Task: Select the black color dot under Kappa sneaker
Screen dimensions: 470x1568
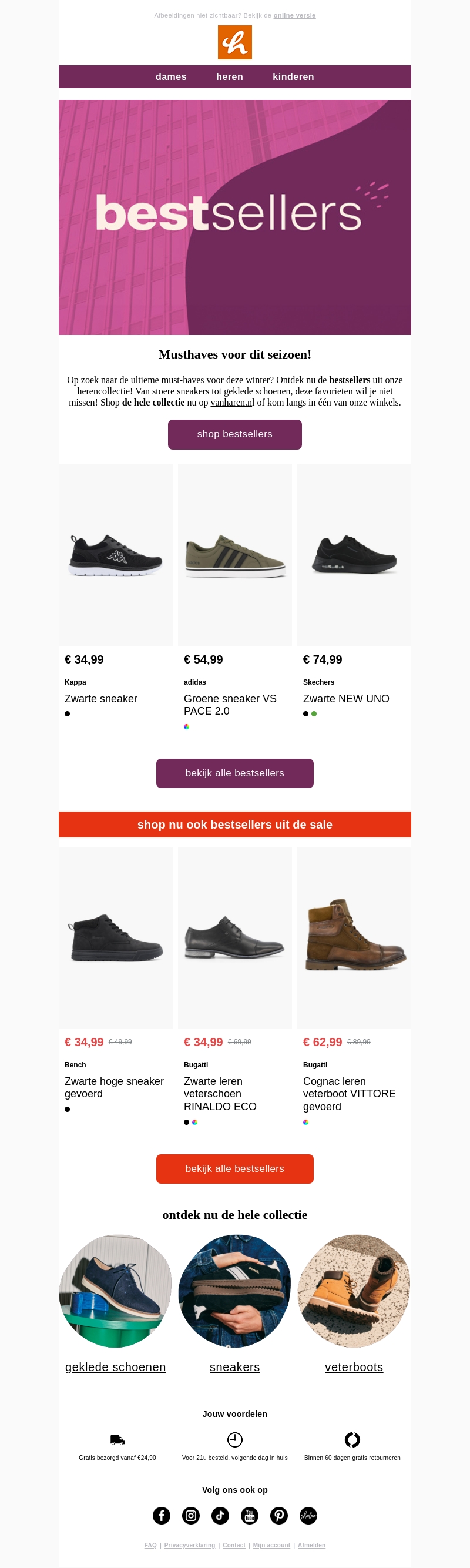Action: click(x=67, y=714)
